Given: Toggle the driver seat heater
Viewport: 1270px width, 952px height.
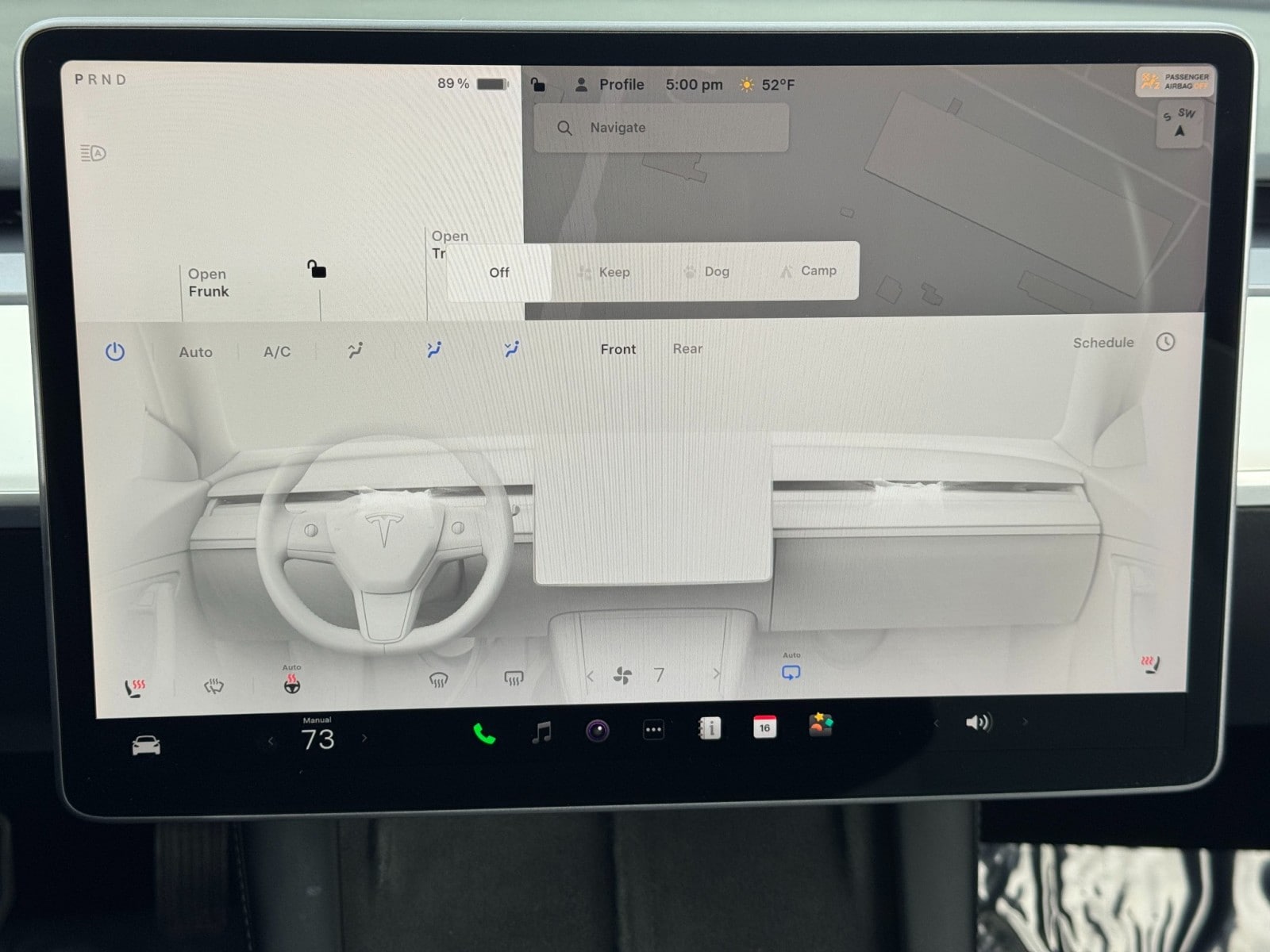Looking at the screenshot, I should (136, 687).
